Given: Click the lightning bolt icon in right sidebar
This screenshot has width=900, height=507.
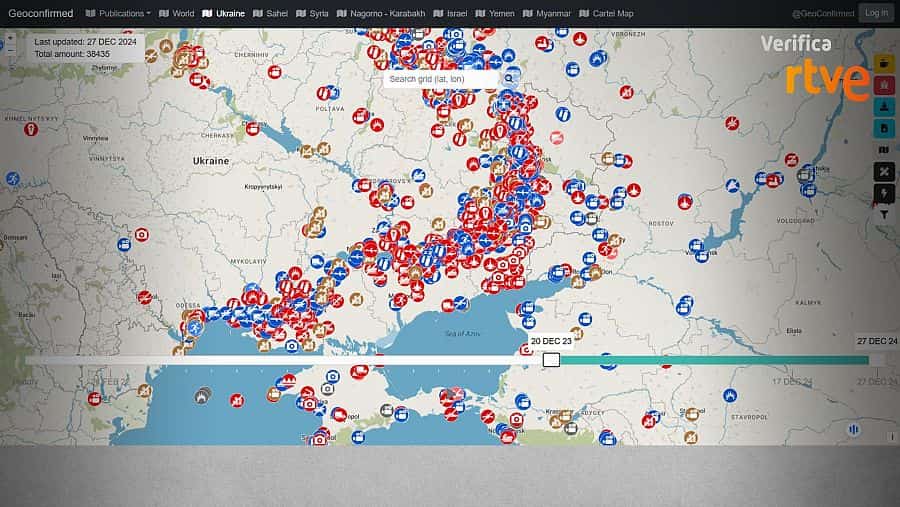Looking at the screenshot, I should point(885,193).
